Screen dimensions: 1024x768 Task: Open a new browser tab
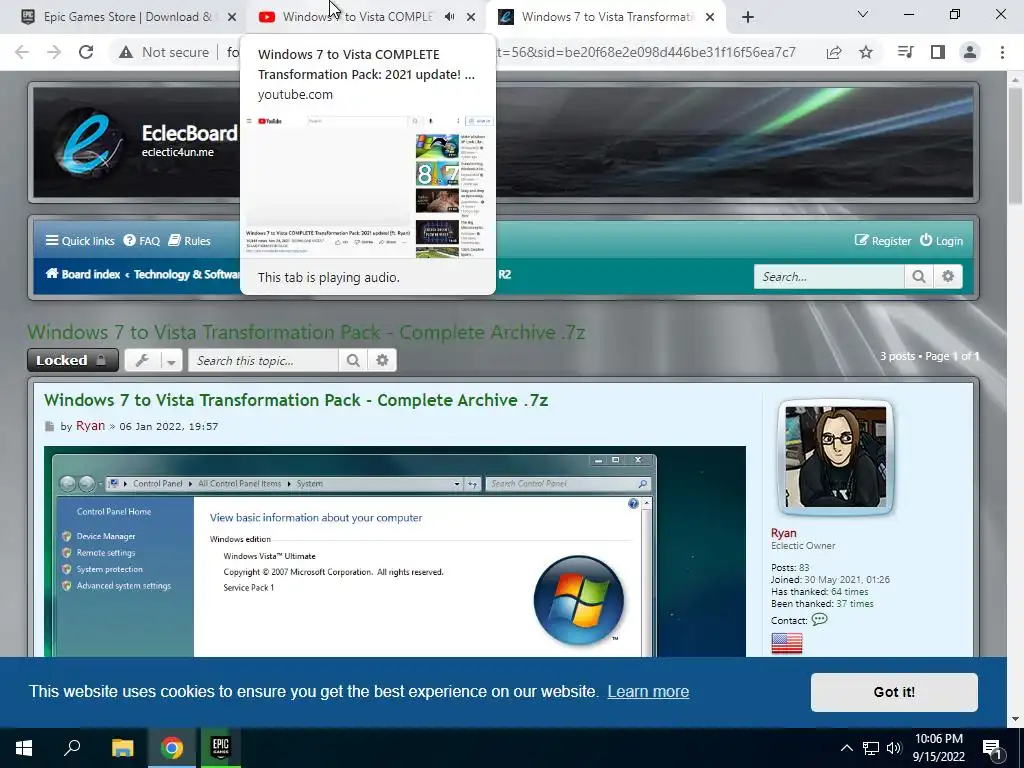pyautogui.click(x=748, y=18)
